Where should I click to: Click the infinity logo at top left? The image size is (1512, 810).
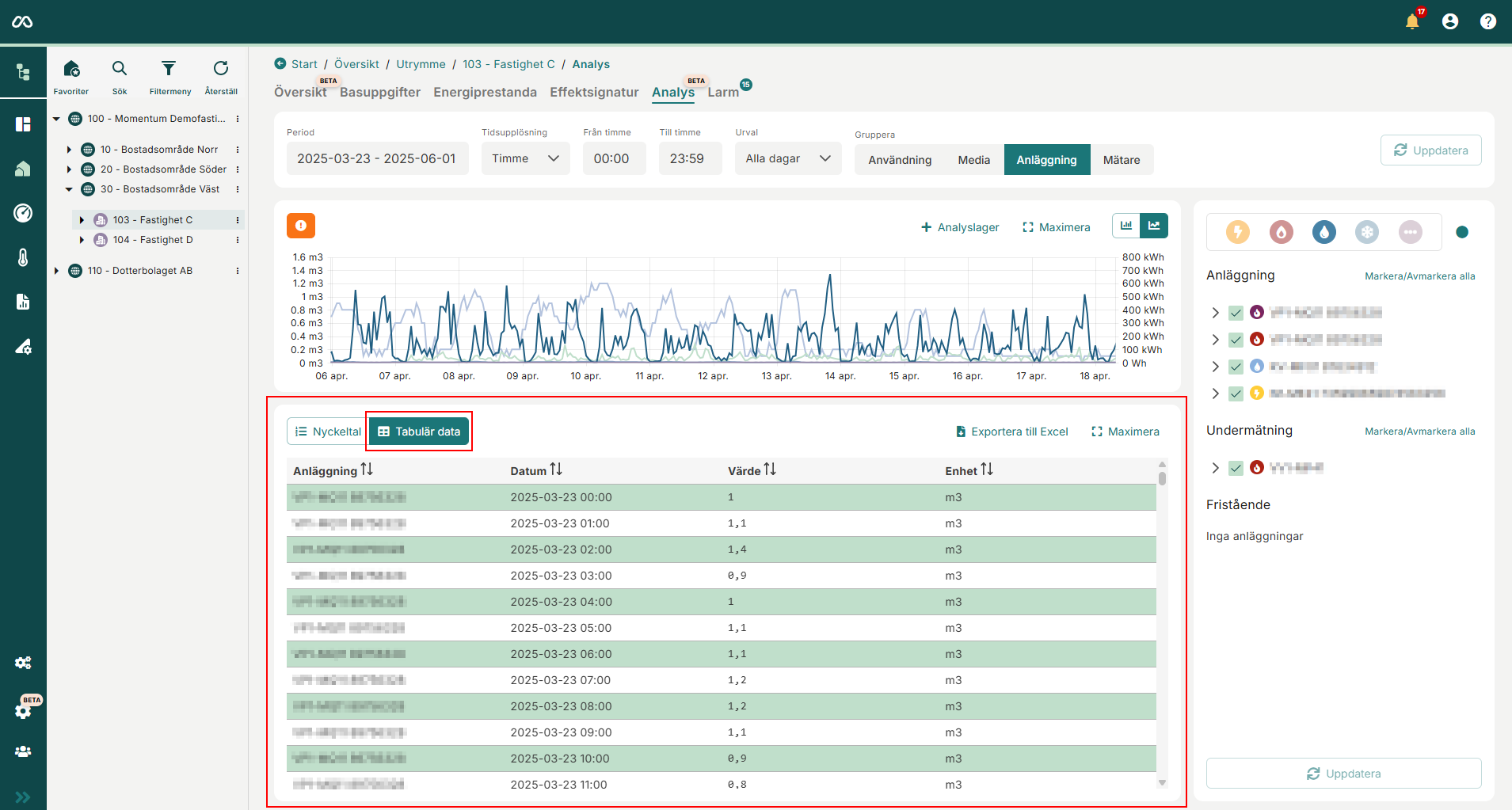click(22, 21)
